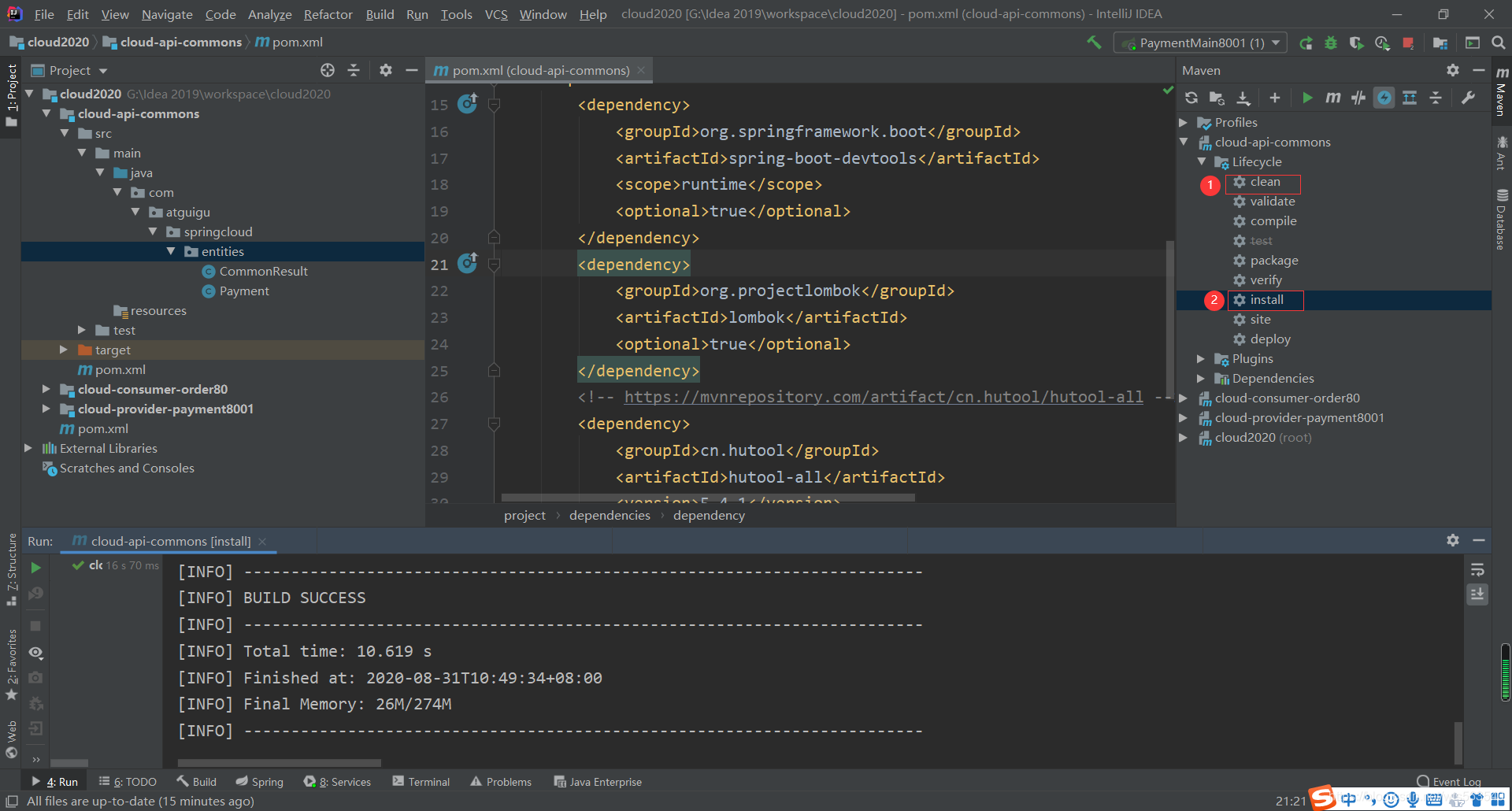Toggle the Maven tool window stripe button
The image size is (1512, 811).
tap(1502, 91)
